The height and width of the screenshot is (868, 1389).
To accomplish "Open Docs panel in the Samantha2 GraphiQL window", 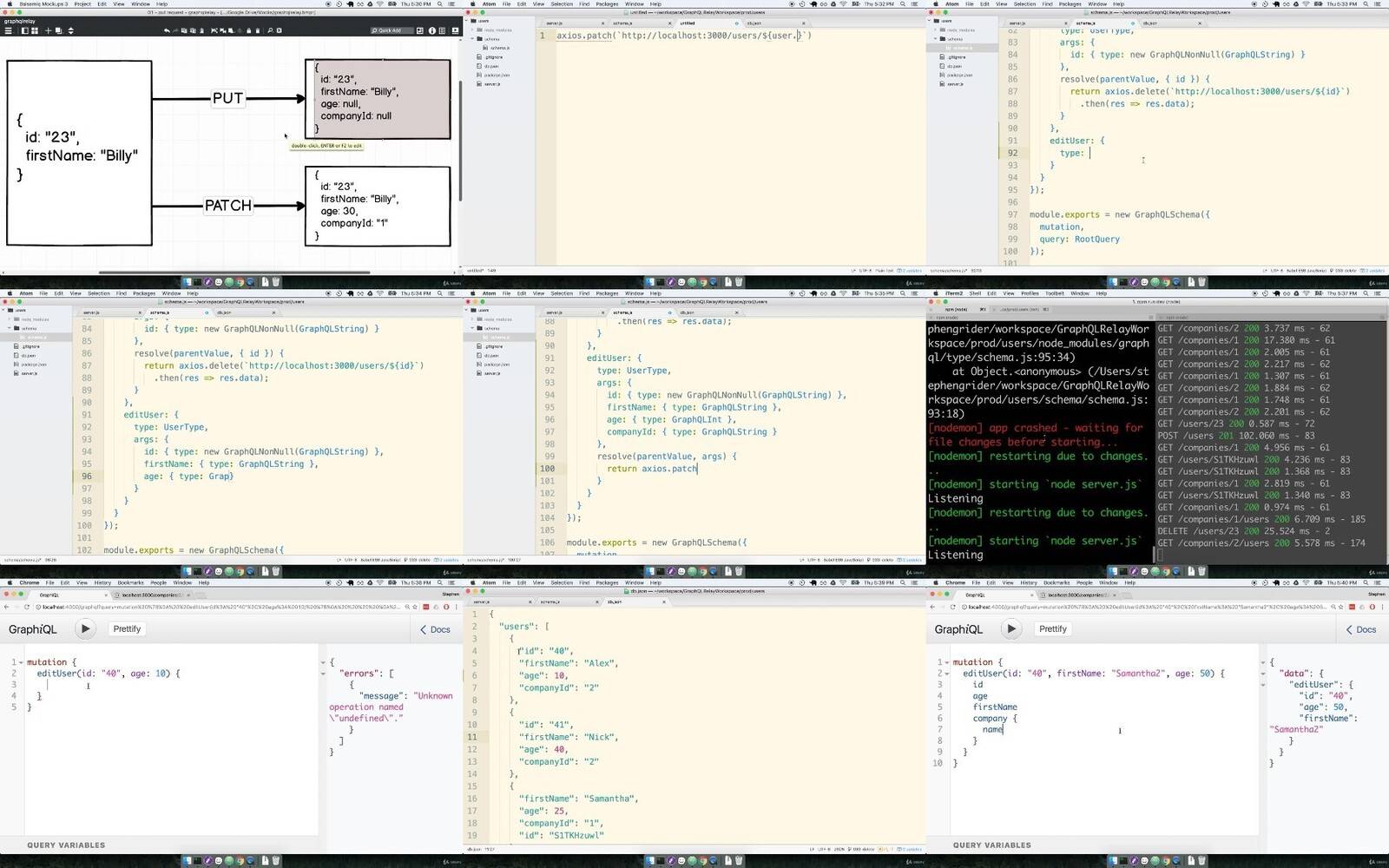I will 1360,629.
